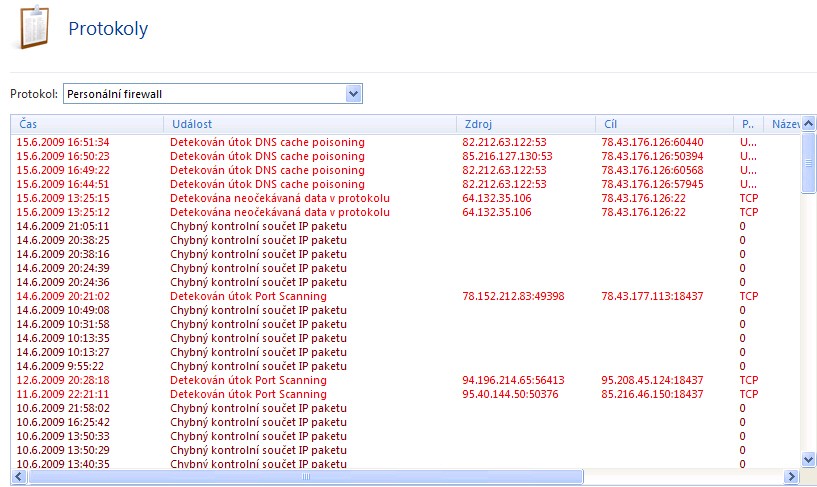The width and height of the screenshot is (817, 487).
Task: Click the horizontal scrollbar left arrow
Action: pyautogui.click(x=19, y=477)
